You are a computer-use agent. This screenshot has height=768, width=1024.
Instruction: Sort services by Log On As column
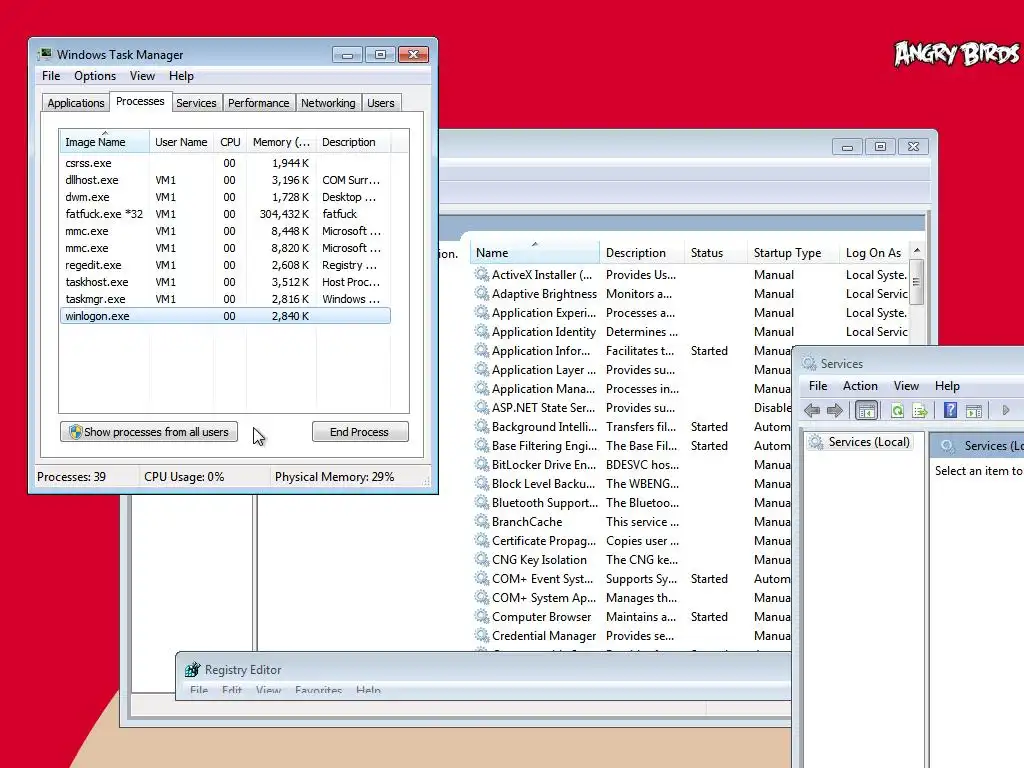874,253
